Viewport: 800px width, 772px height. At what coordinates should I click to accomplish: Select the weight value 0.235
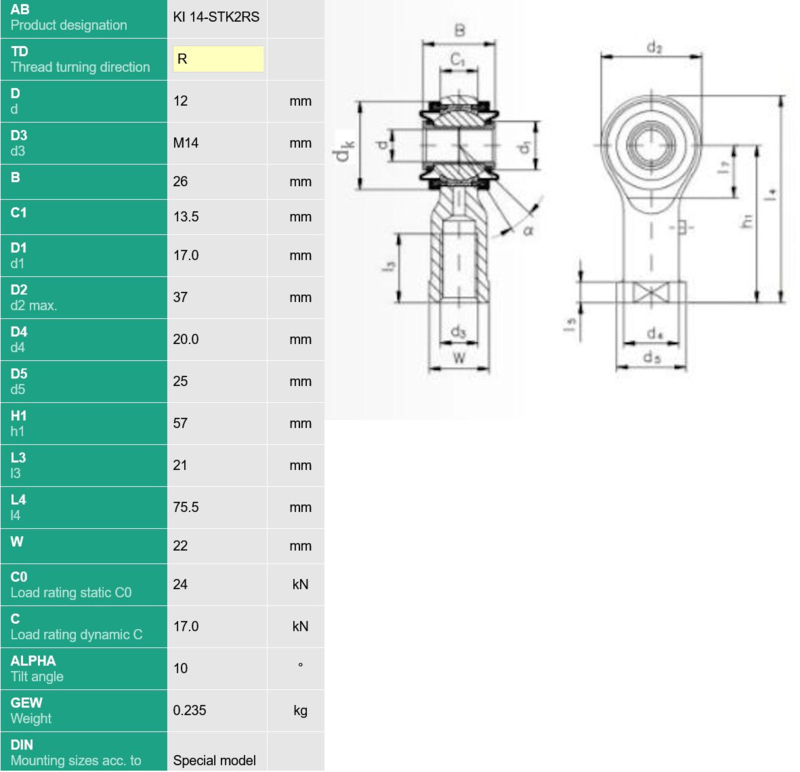pyautogui.click(x=189, y=710)
